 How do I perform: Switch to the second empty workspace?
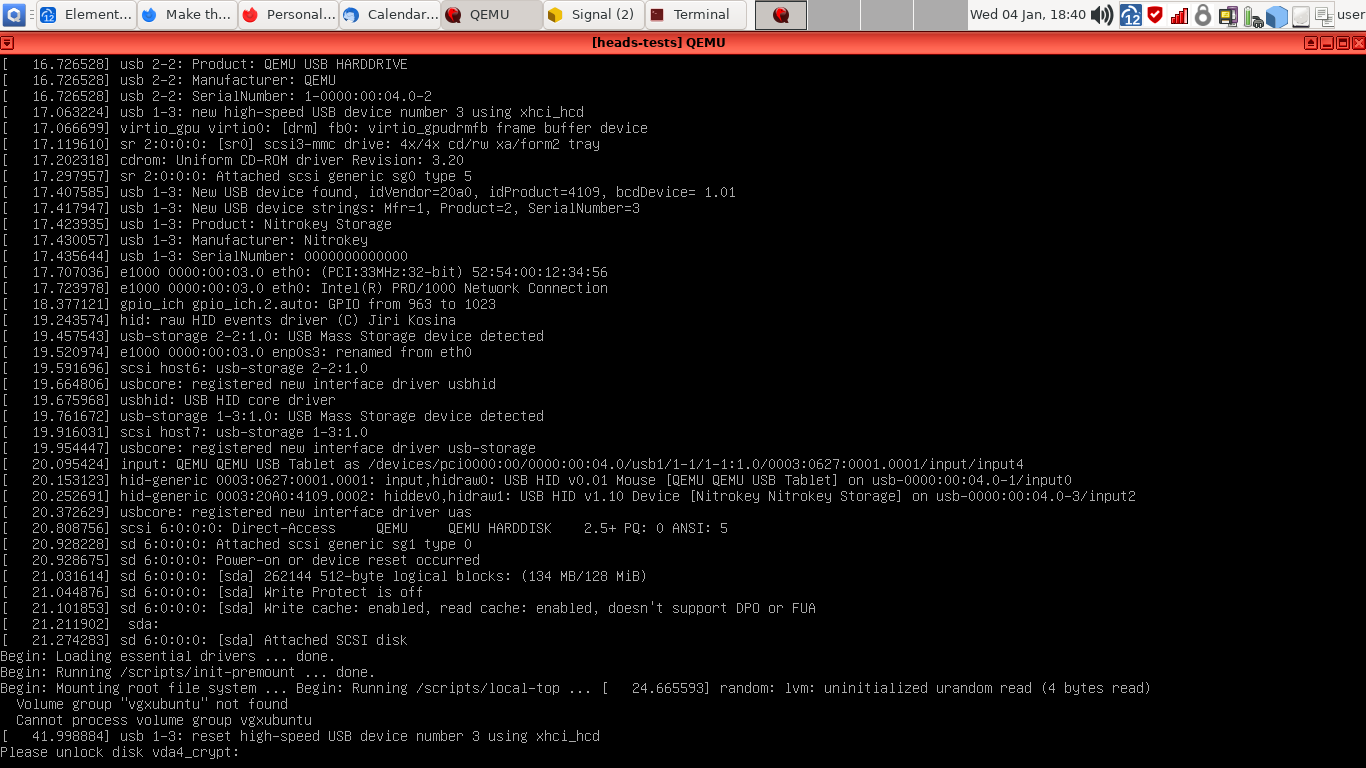click(x=834, y=15)
